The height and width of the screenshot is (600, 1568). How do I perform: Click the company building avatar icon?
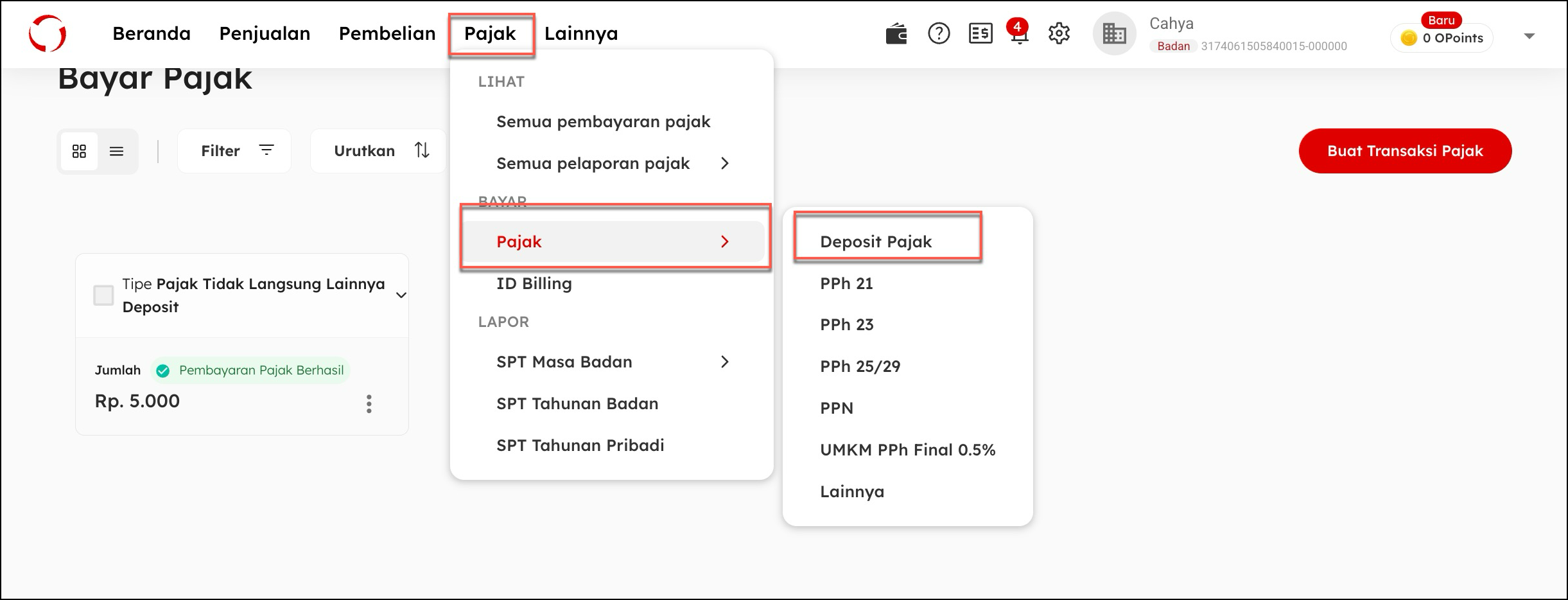click(x=1114, y=33)
